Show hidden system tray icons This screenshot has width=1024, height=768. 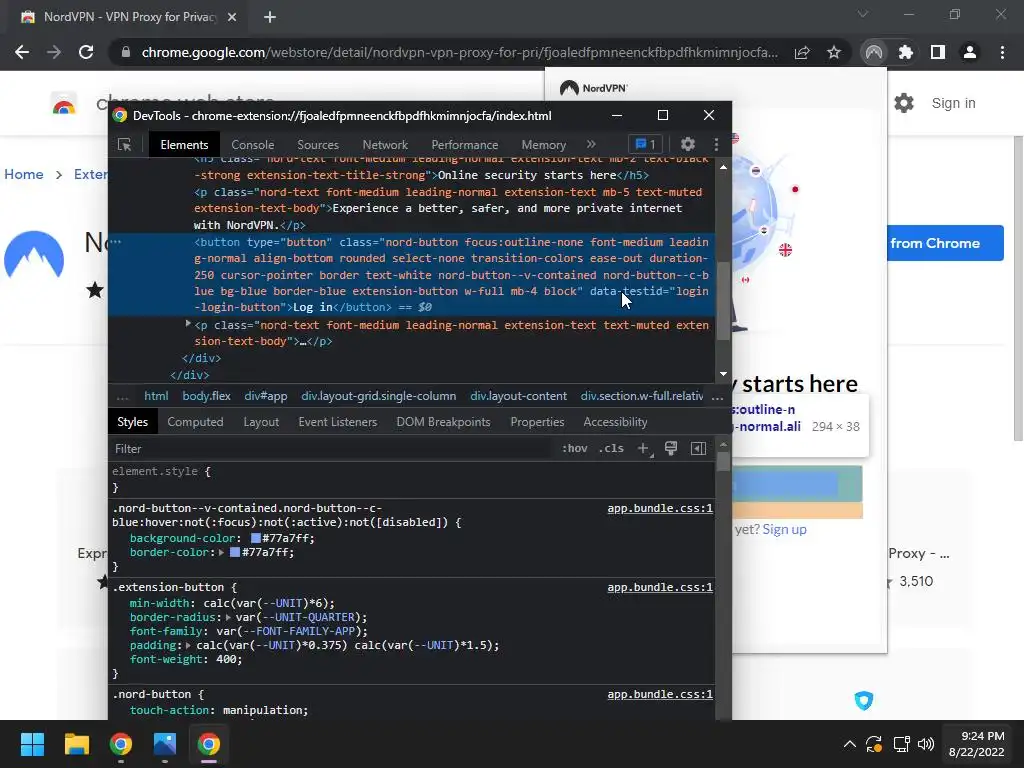click(850, 744)
